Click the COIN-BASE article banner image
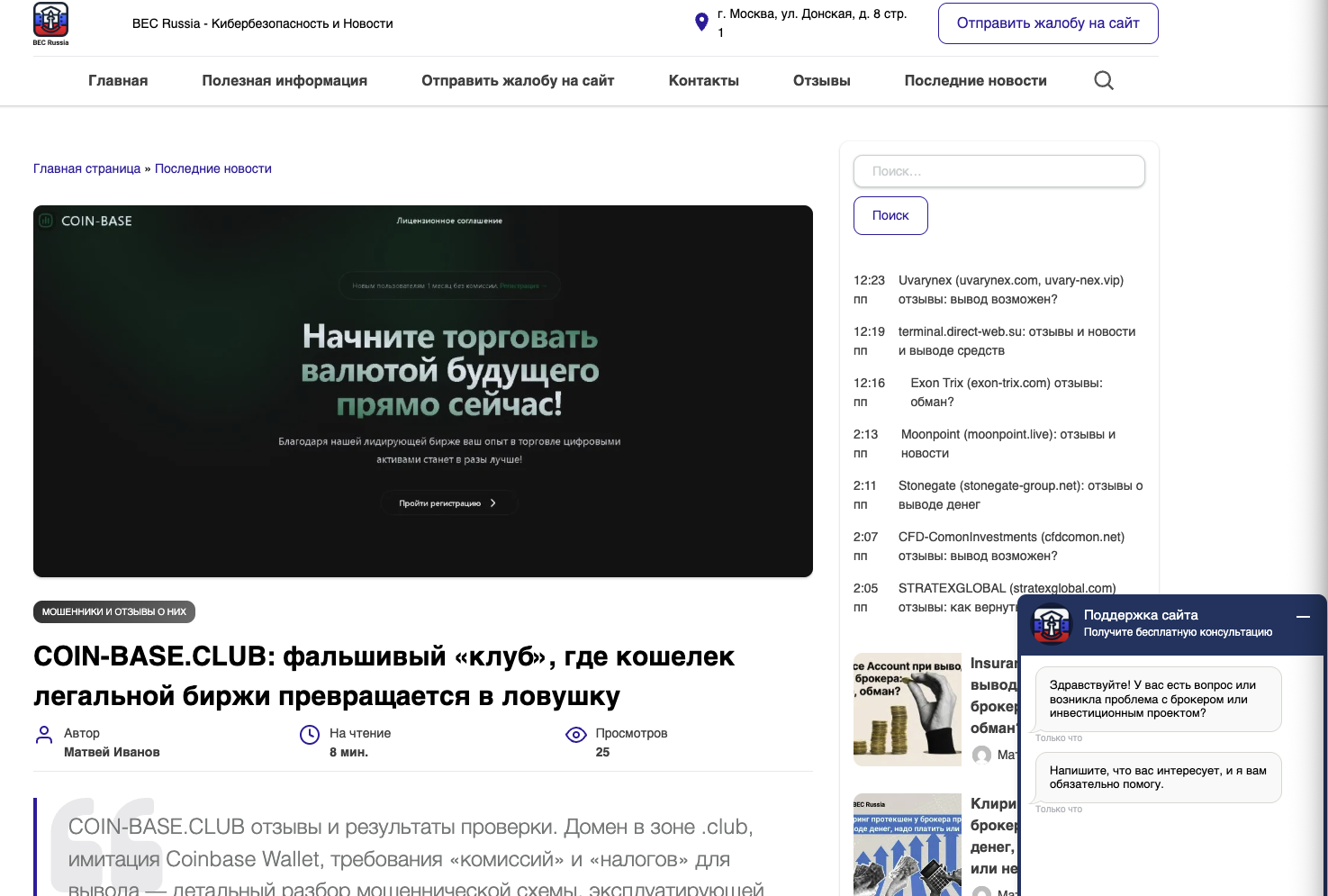The image size is (1328, 896). pyautogui.click(x=423, y=391)
